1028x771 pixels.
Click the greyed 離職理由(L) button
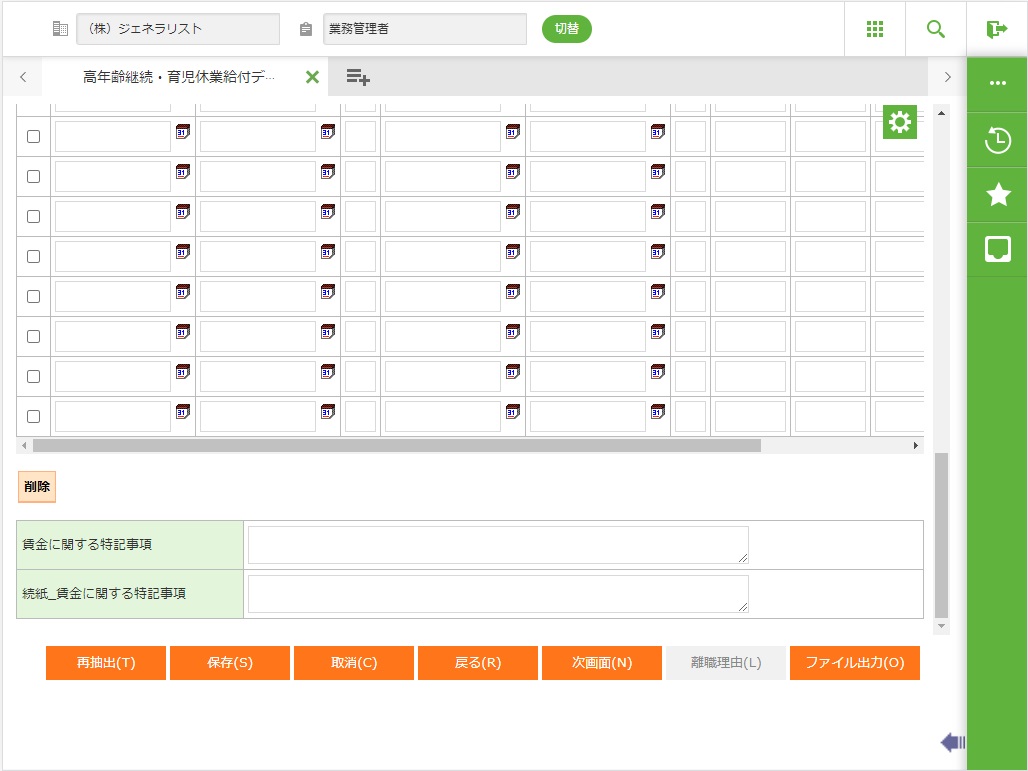[726, 663]
